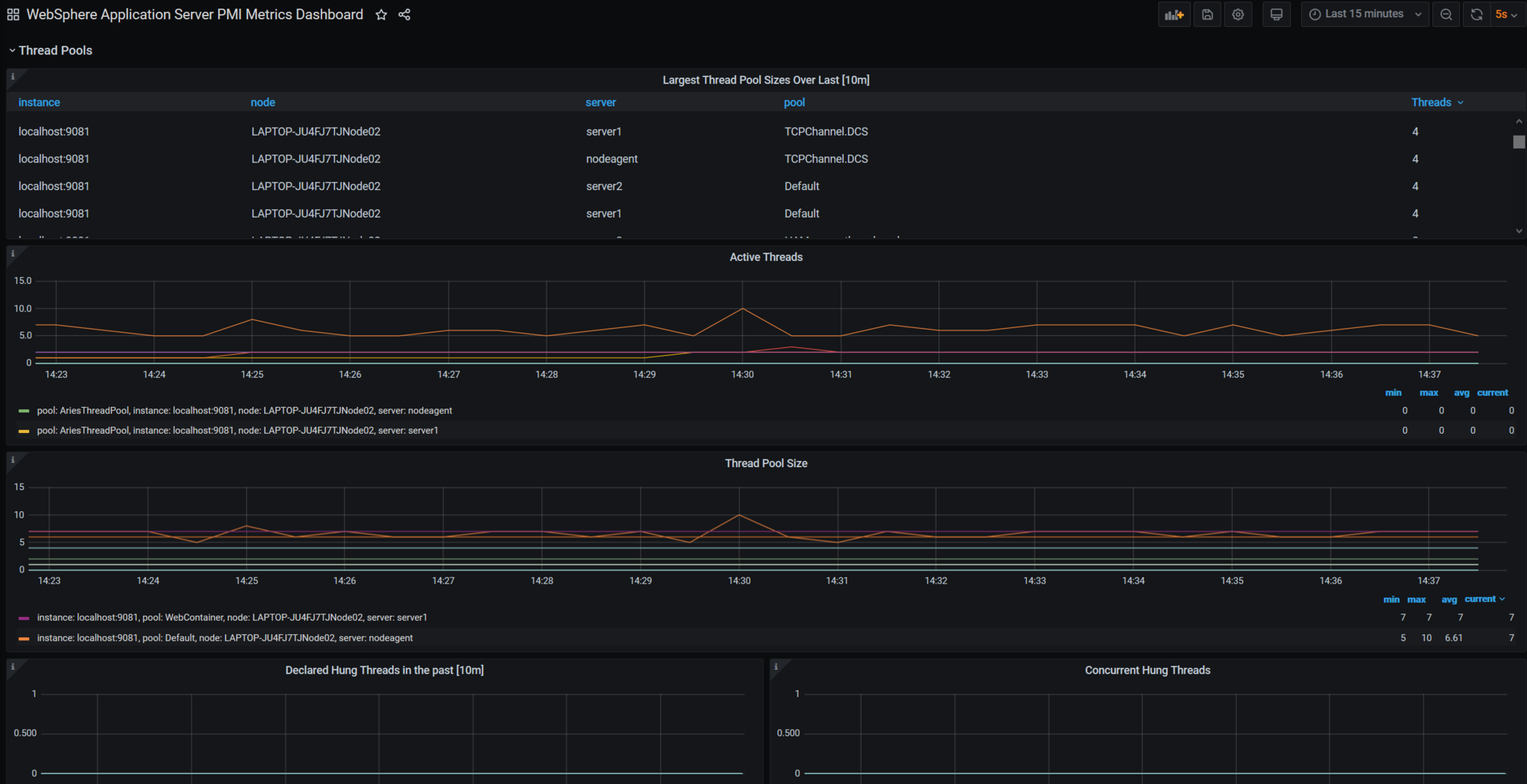Sort table by Threads column
This screenshot has width=1527, height=784.
[x=1431, y=102]
